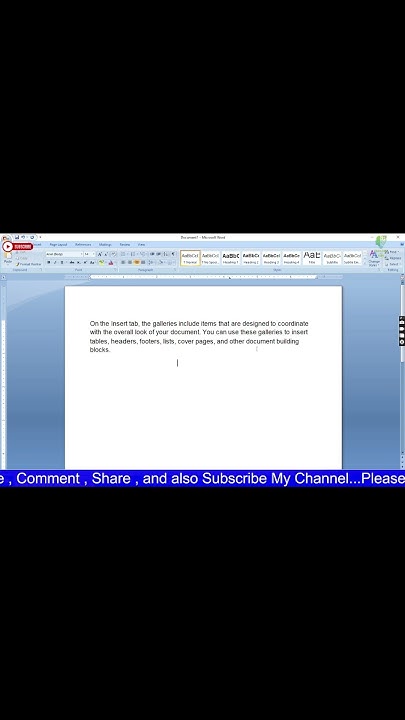Screen dimensions: 405x720
Task: Decrease the paragraph indent
Action: pyautogui.click(x=152, y=254)
